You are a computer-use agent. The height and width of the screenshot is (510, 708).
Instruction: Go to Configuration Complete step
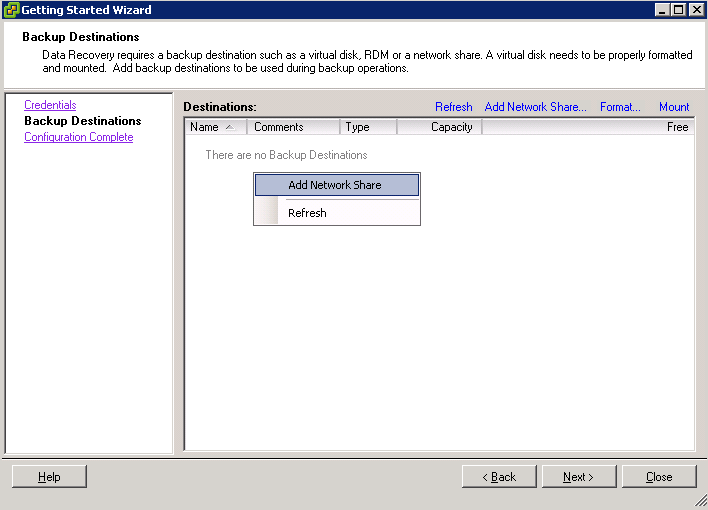point(79,137)
